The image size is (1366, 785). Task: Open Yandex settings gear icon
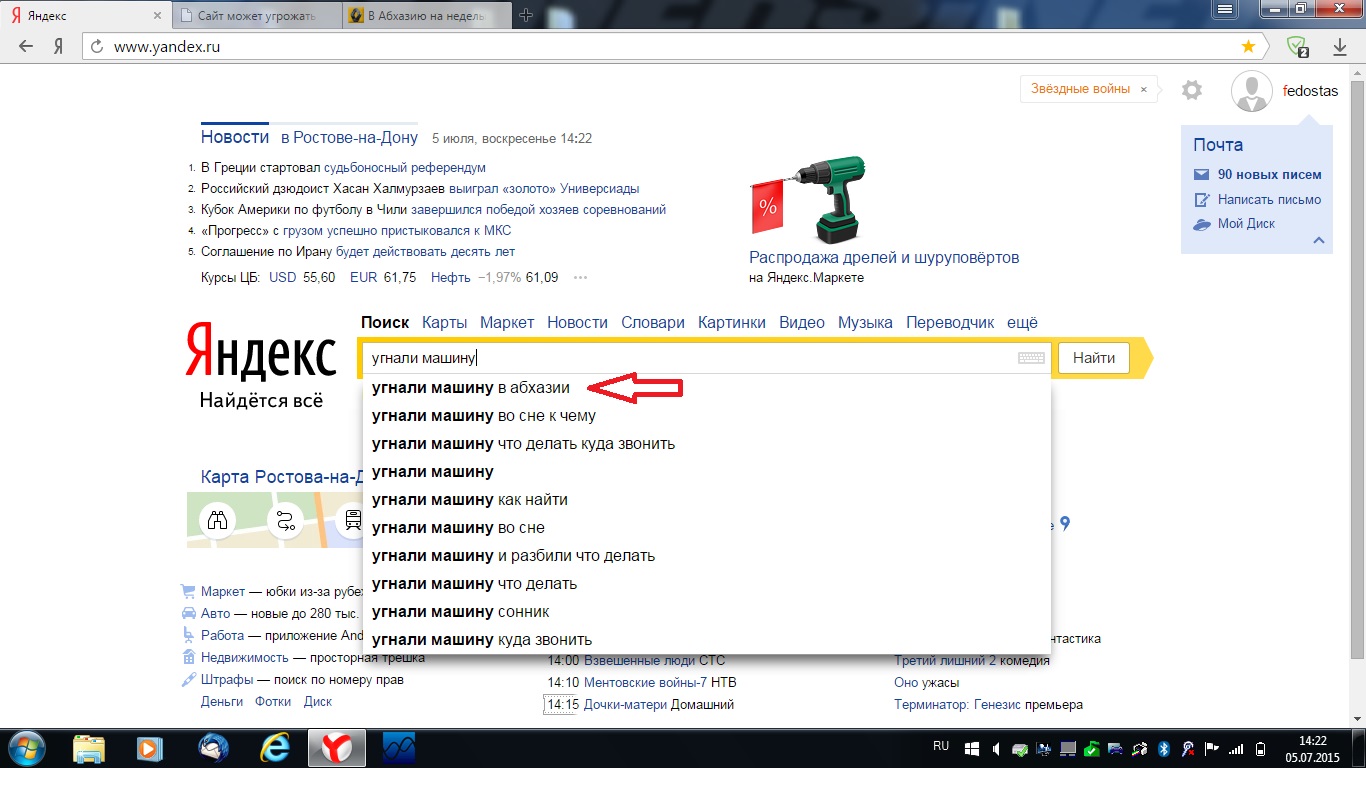(x=1191, y=90)
